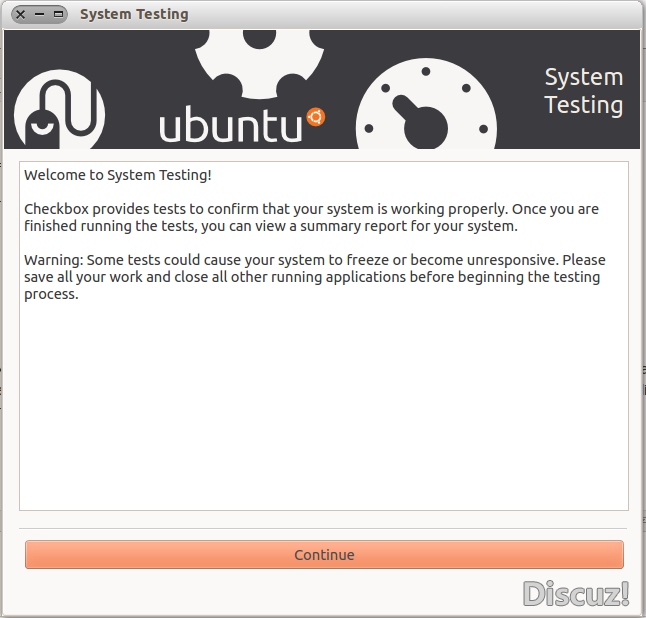Image resolution: width=646 pixels, height=618 pixels.
Task: Click the Warning paragraph text
Action: pos(315,277)
